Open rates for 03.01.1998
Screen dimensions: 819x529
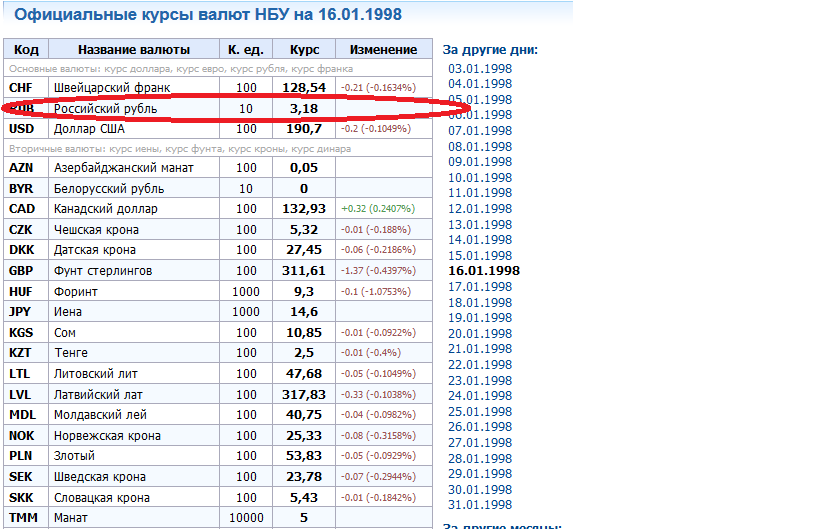click(x=480, y=69)
